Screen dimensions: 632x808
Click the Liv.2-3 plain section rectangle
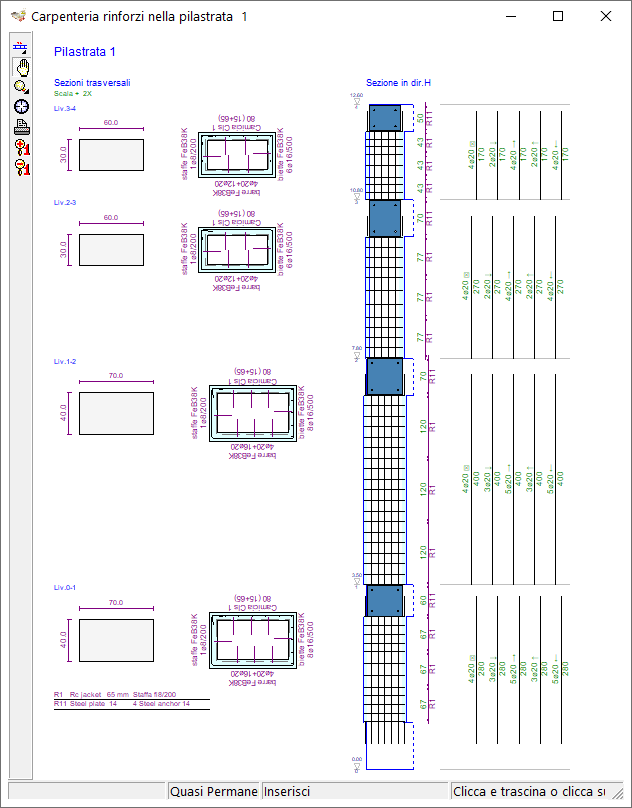click(110, 249)
